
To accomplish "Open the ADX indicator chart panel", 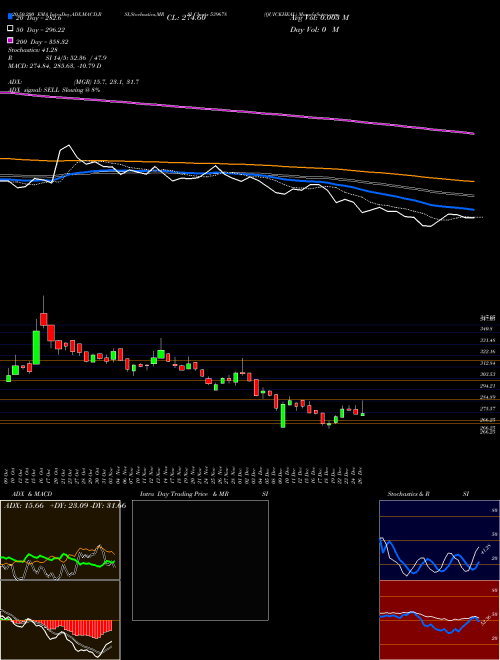I will tap(60, 540).
